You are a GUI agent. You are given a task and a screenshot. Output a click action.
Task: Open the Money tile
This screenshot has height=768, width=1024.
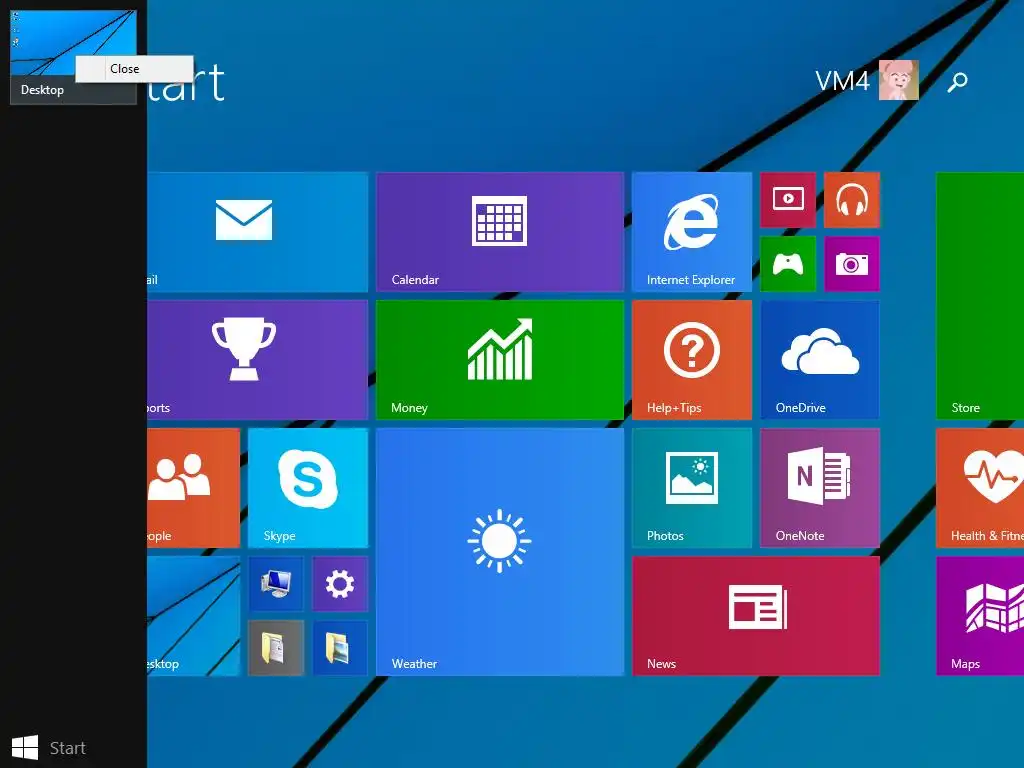coord(500,360)
